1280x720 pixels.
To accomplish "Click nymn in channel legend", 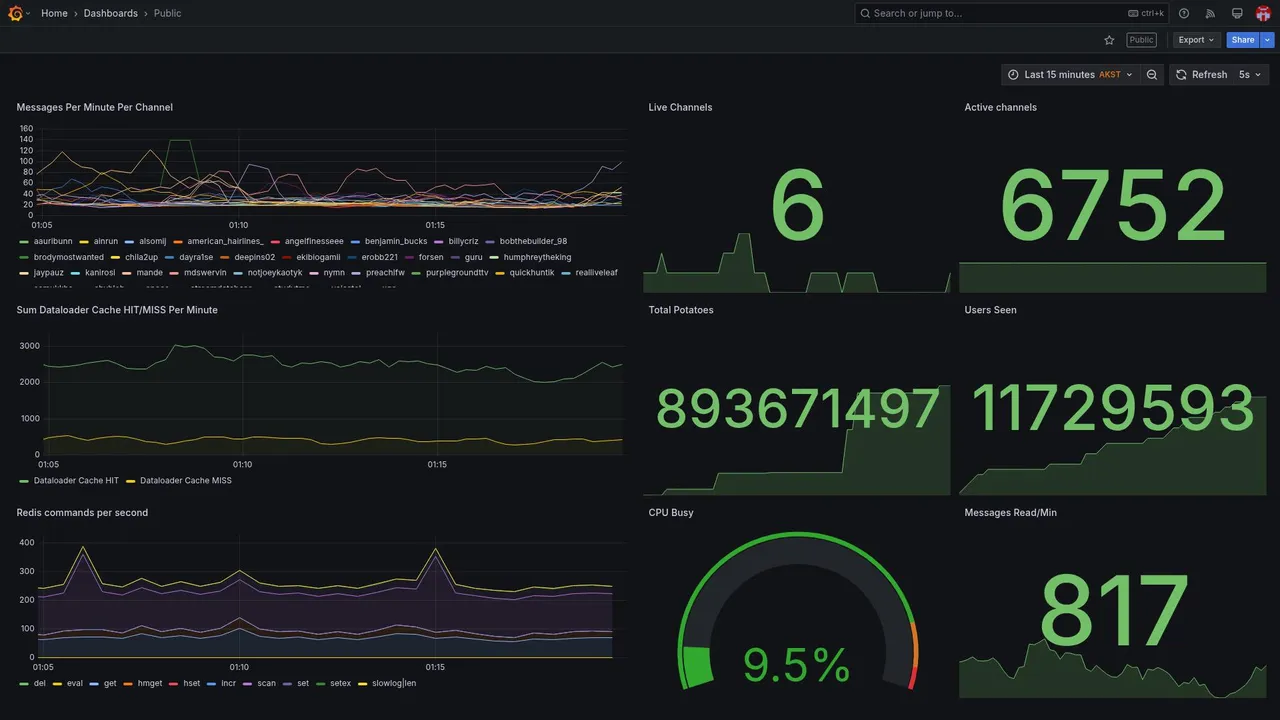I will pyautogui.click(x=334, y=273).
